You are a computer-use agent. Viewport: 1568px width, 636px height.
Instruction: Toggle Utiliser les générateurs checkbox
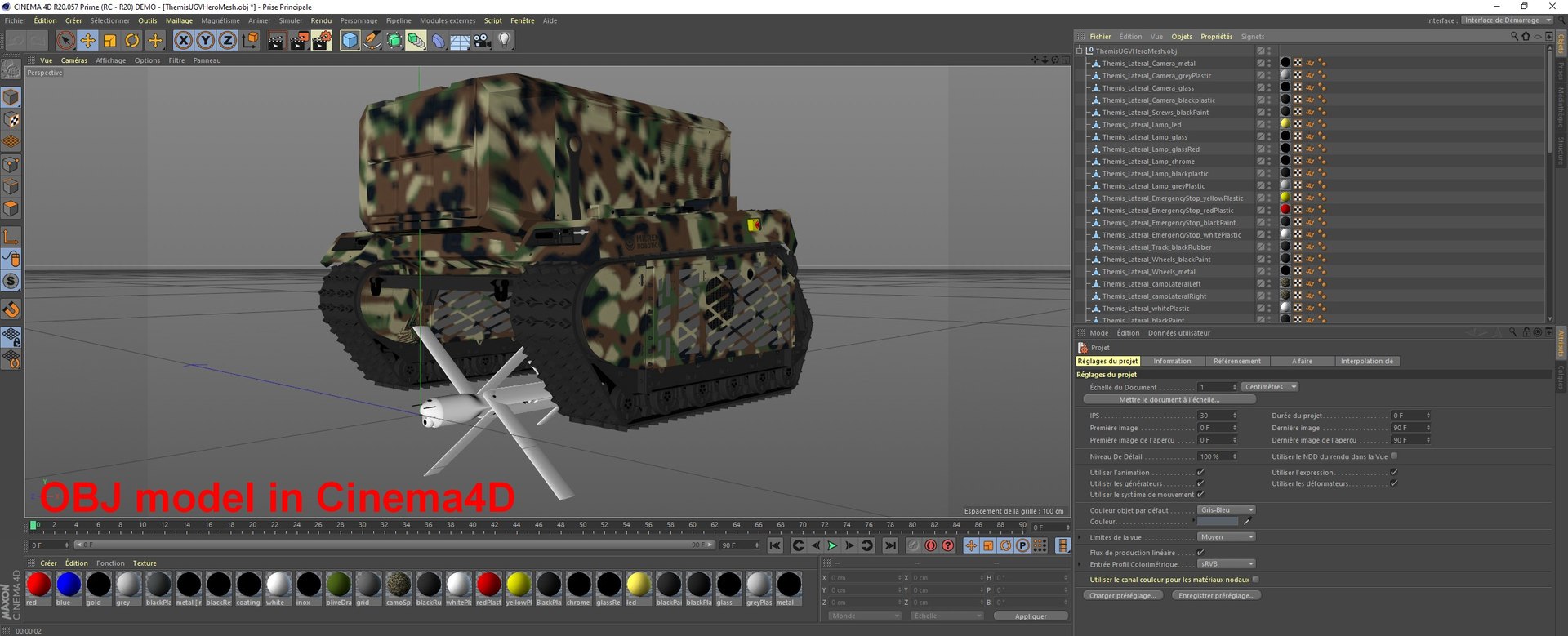coord(1200,483)
